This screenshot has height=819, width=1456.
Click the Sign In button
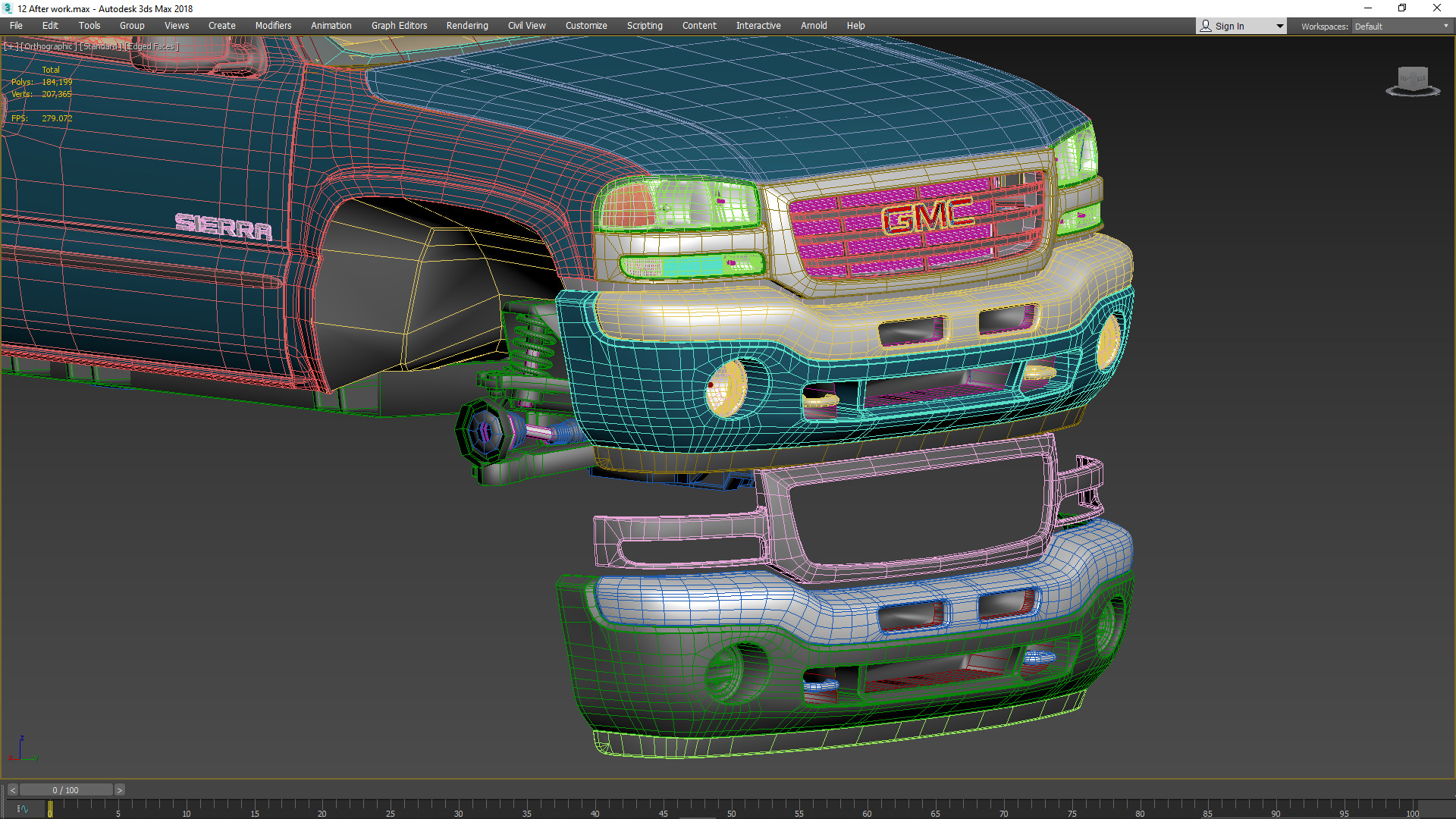[1229, 27]
